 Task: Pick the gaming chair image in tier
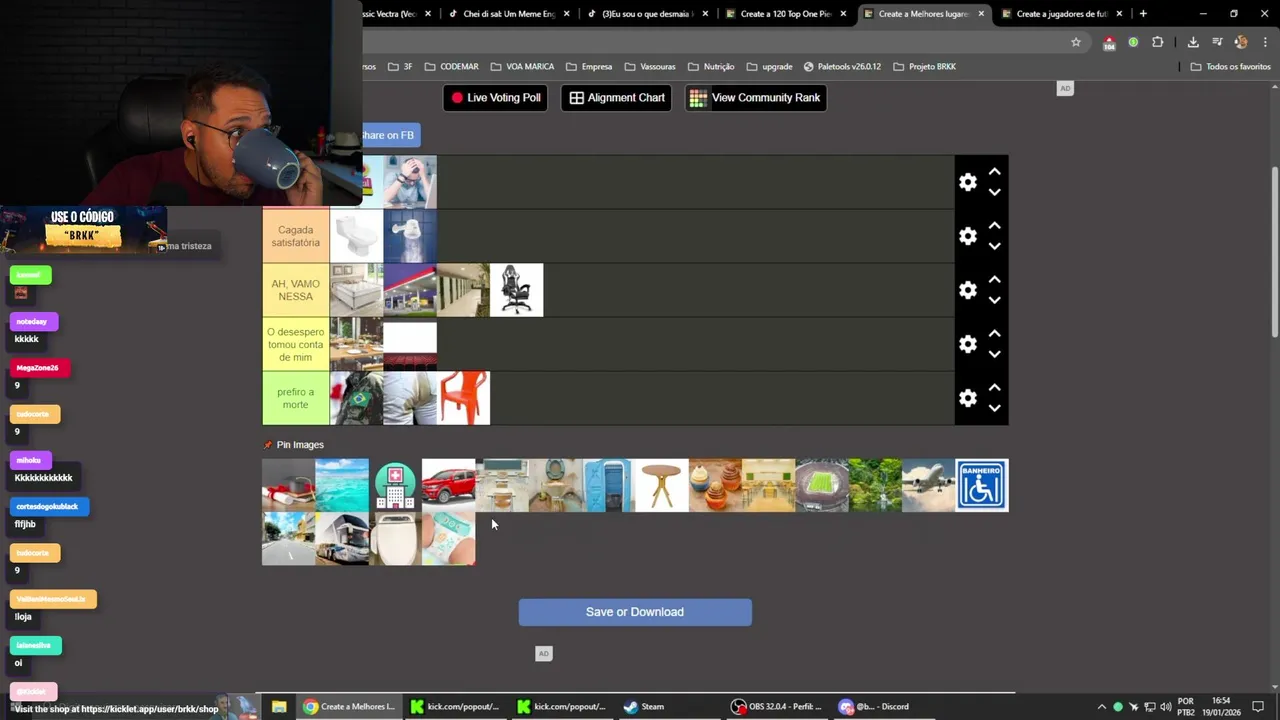click(517, 290)
